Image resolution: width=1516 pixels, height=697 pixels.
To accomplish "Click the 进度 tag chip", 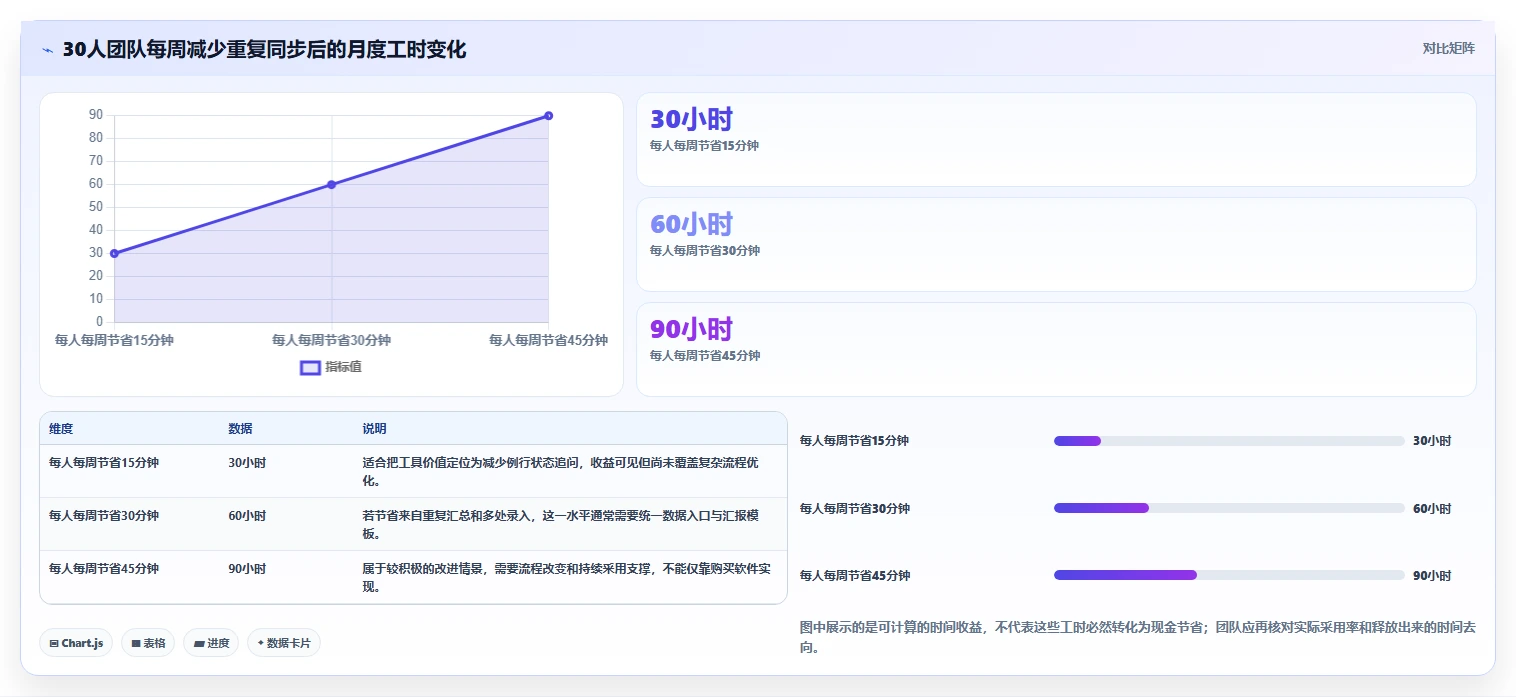I will pos(211,643).
